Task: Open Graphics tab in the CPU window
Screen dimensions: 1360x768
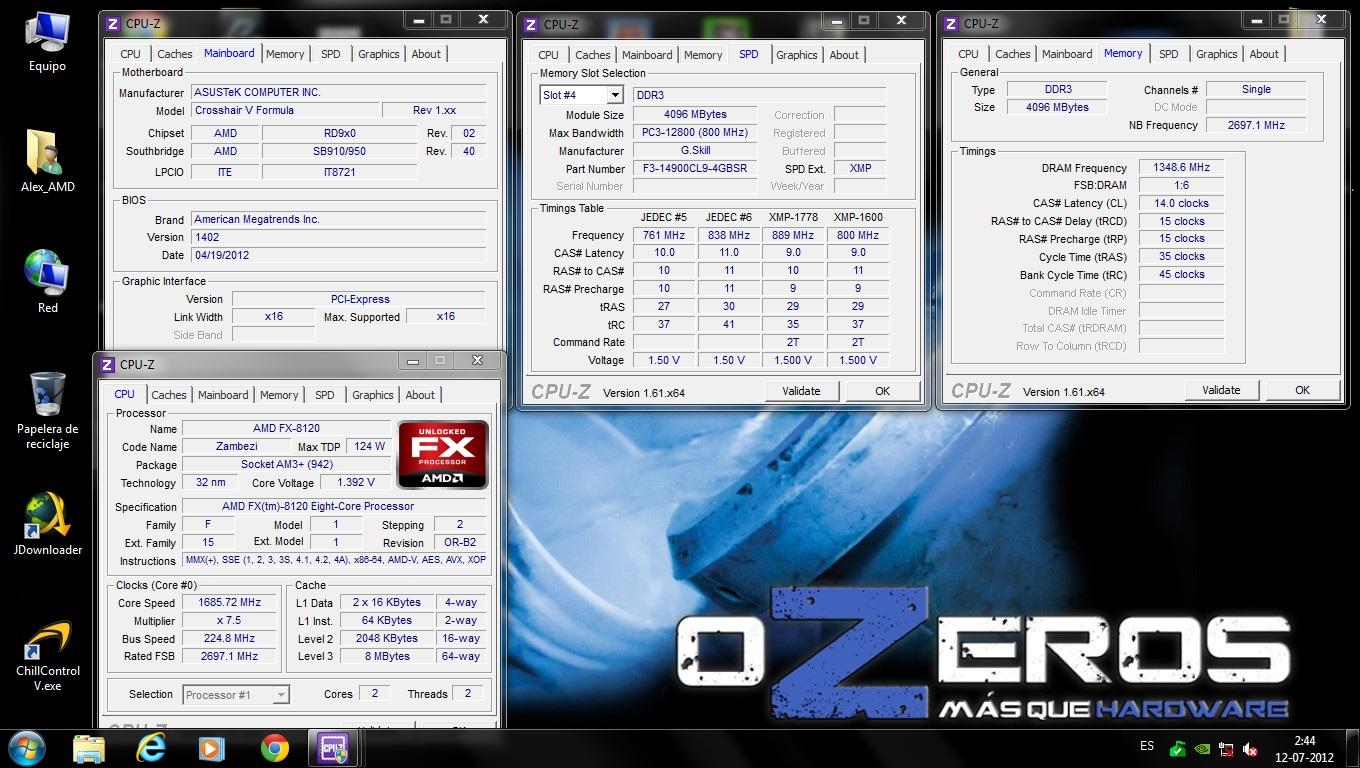Action: click(x=373, y=395)
